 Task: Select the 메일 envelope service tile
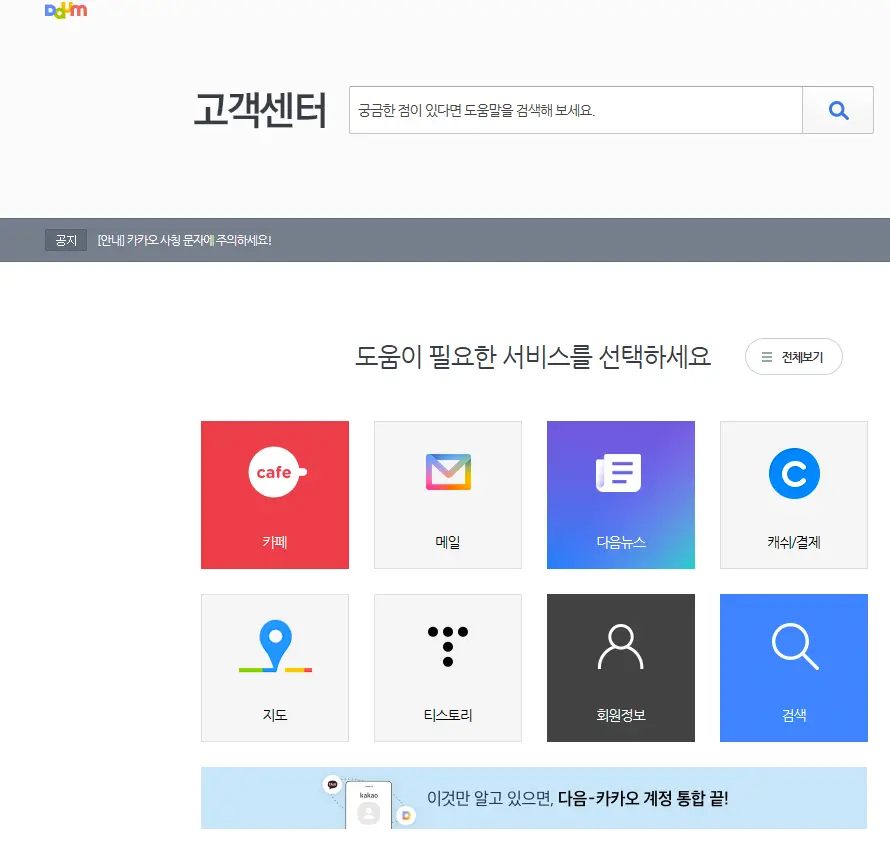click(448, 495)
